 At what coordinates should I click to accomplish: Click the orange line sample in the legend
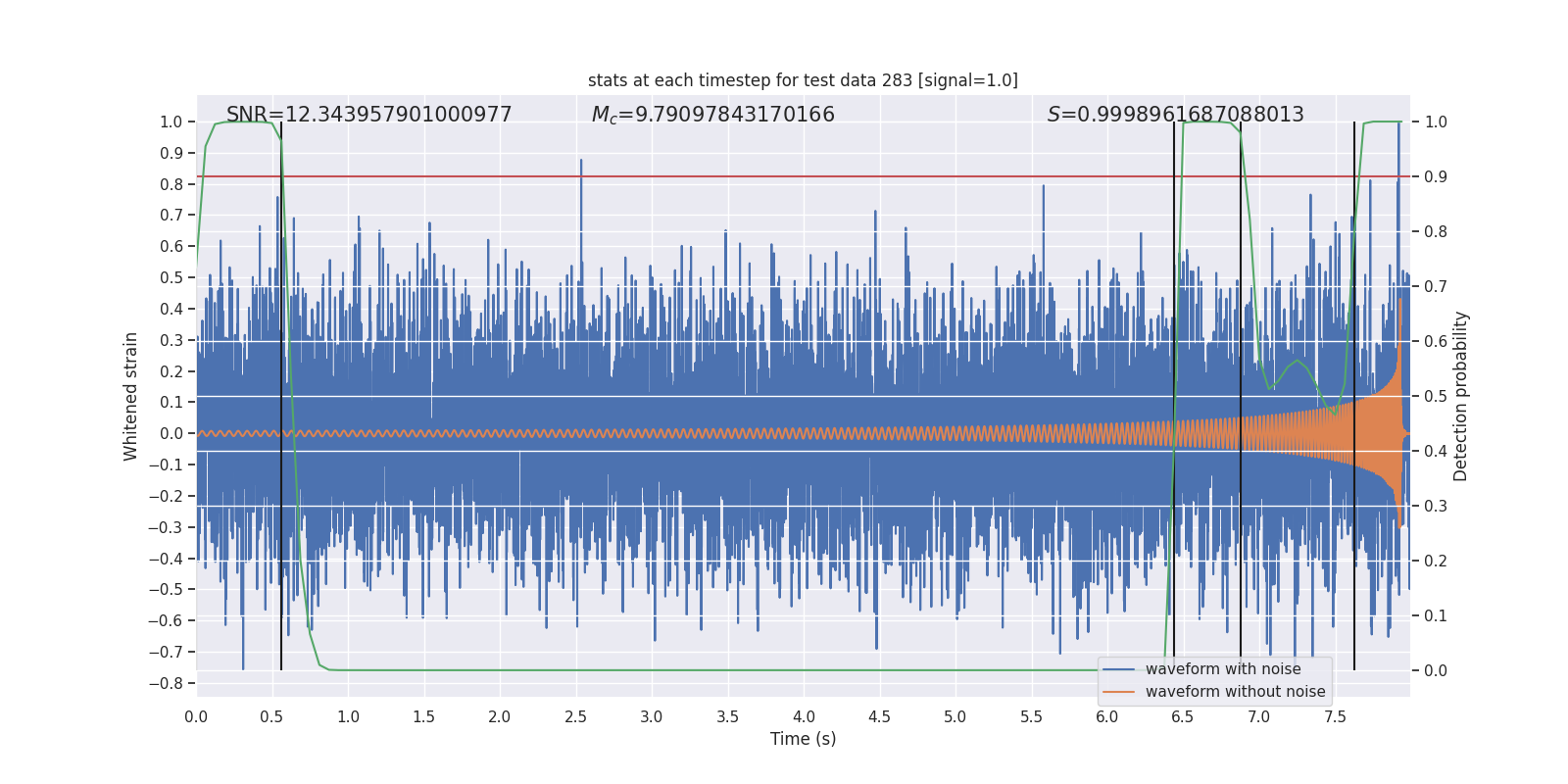(x=1118, y=692)
